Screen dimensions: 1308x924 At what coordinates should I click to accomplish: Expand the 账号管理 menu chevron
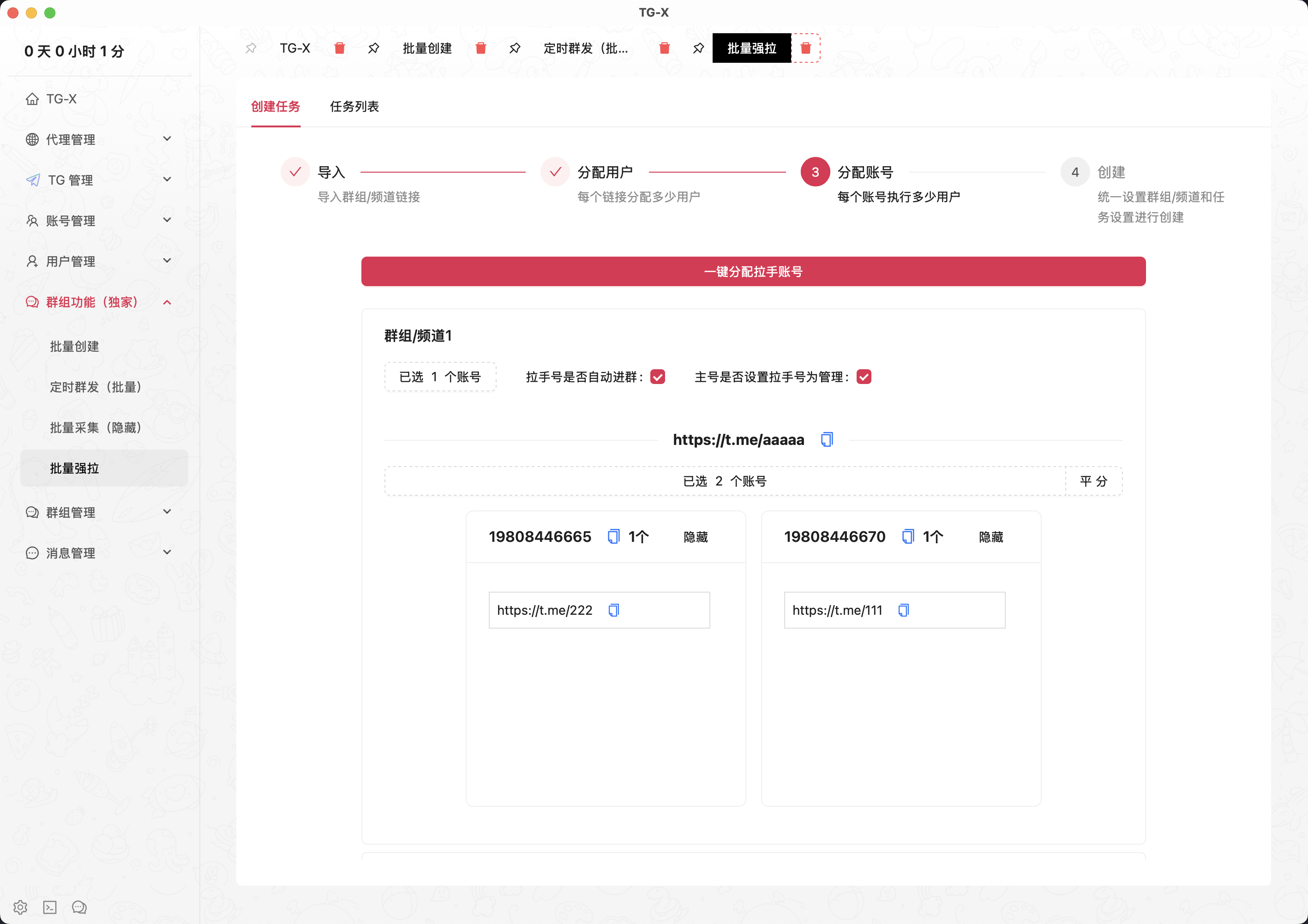(x=167, y=220)
